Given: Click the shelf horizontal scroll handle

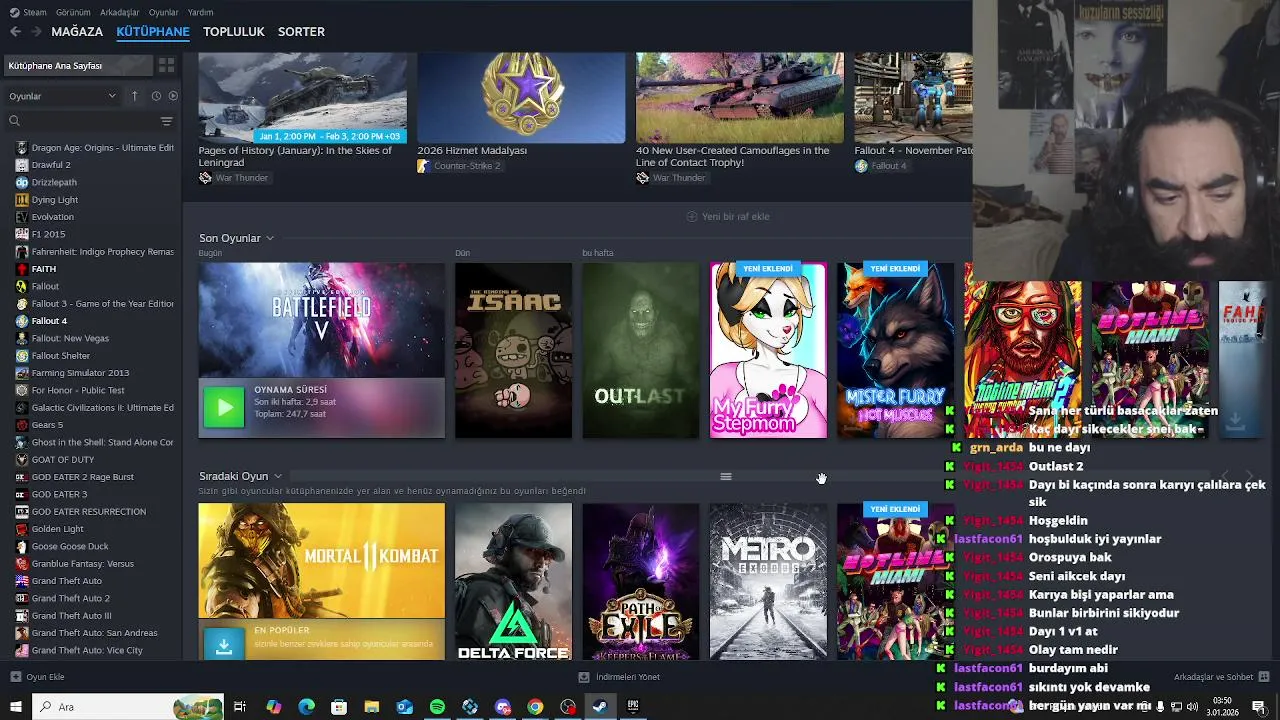Looking at the screenshot, I should pos(726,477).
